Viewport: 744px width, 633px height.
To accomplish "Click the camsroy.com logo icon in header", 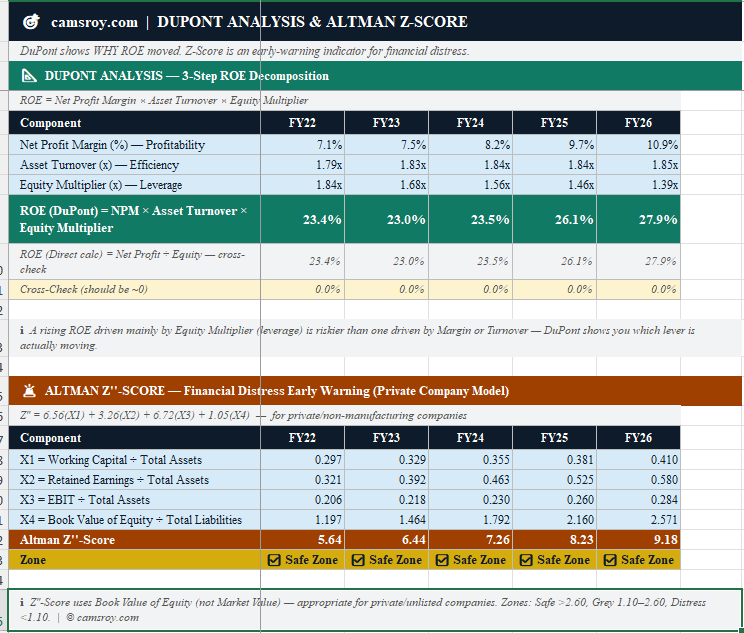I will pyautogui.click(x=31, y=22).
